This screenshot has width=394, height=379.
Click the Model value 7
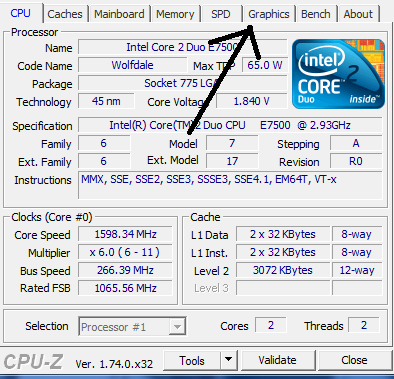[x=232, y=143]
